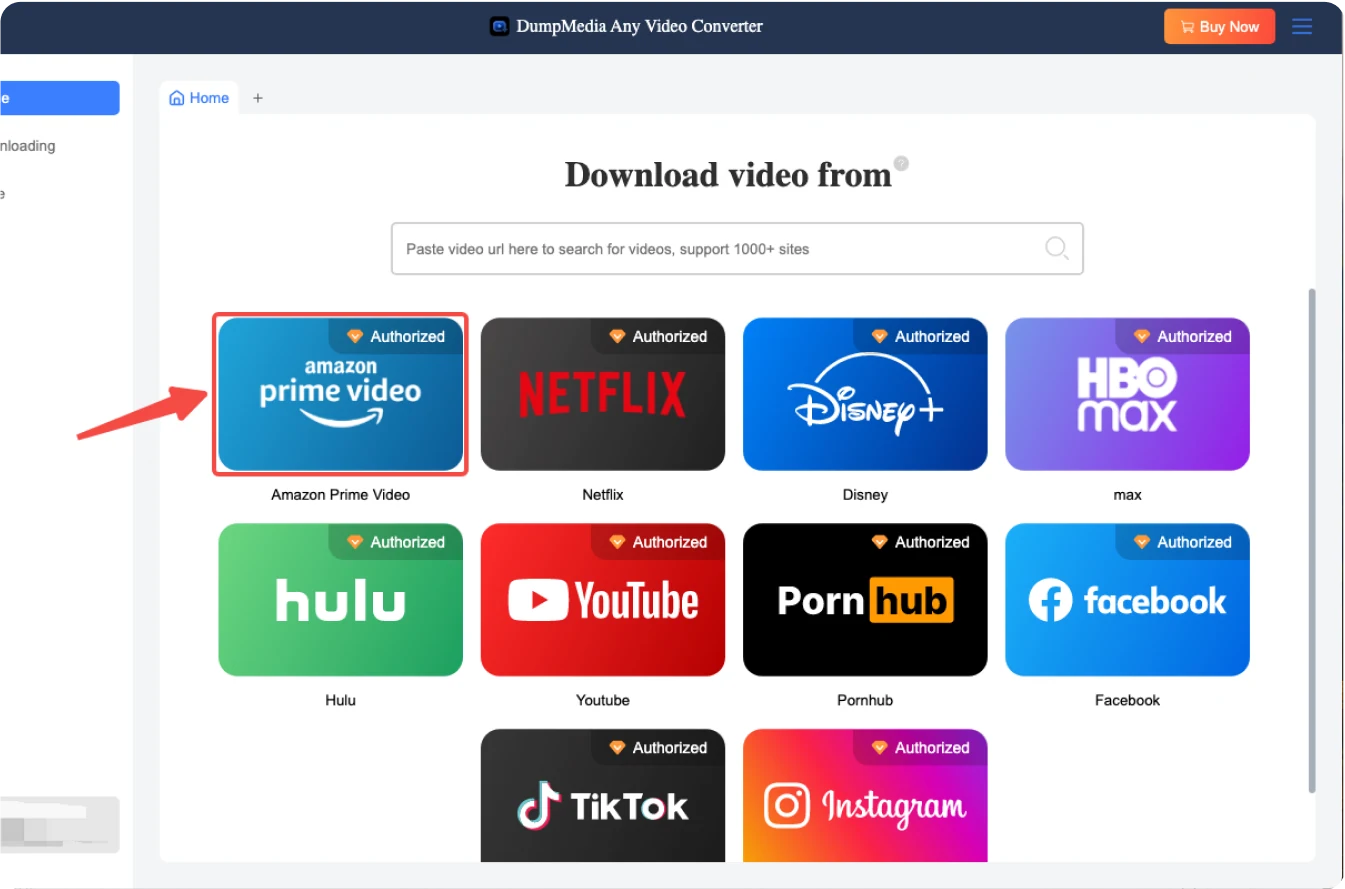This screenshot has width=1345, height=889.
Task: Click the "Facebook" caption text
Action: click(x=1127, y=700)
